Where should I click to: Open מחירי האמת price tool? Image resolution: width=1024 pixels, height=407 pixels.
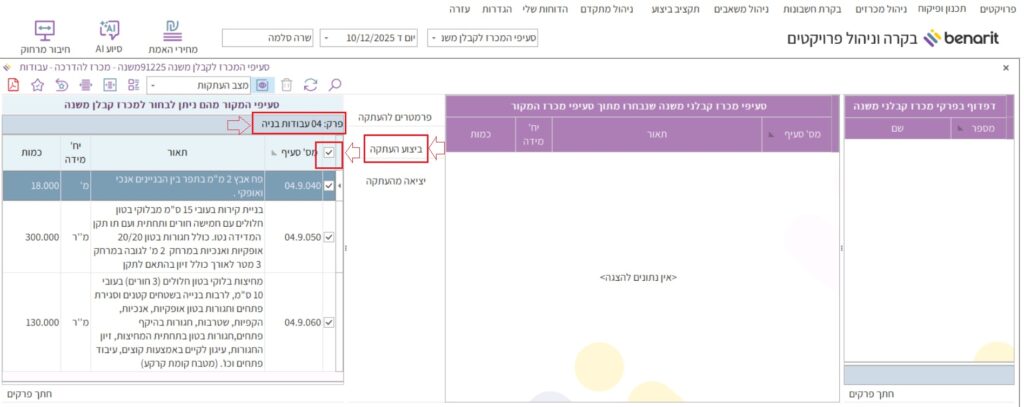[179, 36]
